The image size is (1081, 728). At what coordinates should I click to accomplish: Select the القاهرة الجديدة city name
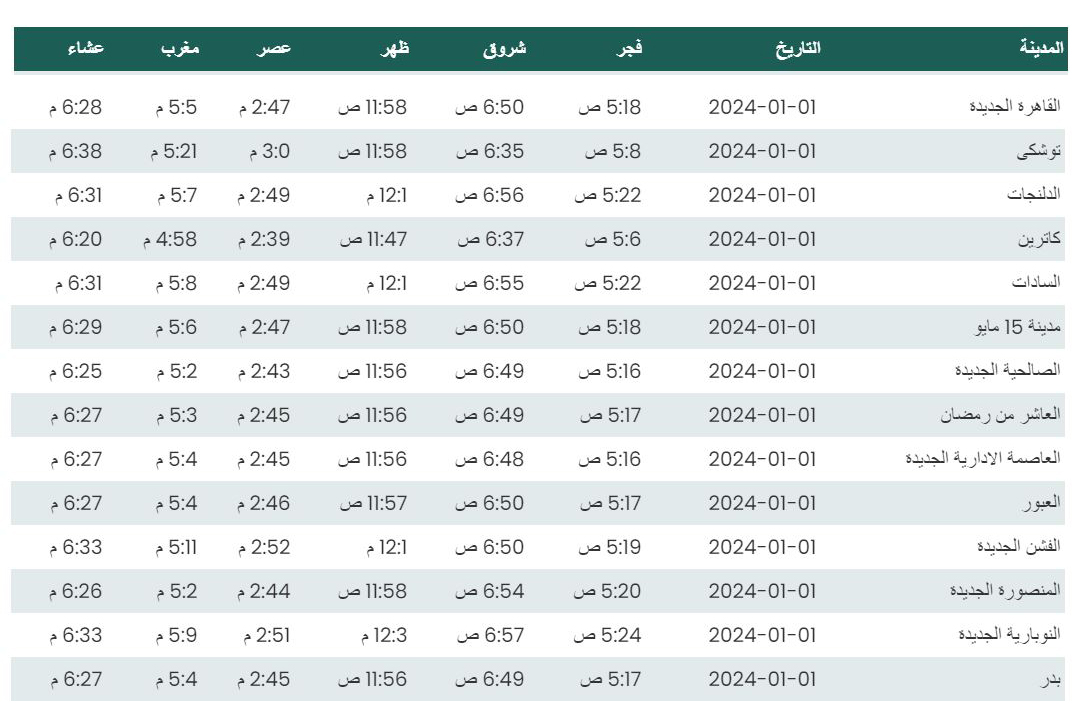[x=1014, y=106]
